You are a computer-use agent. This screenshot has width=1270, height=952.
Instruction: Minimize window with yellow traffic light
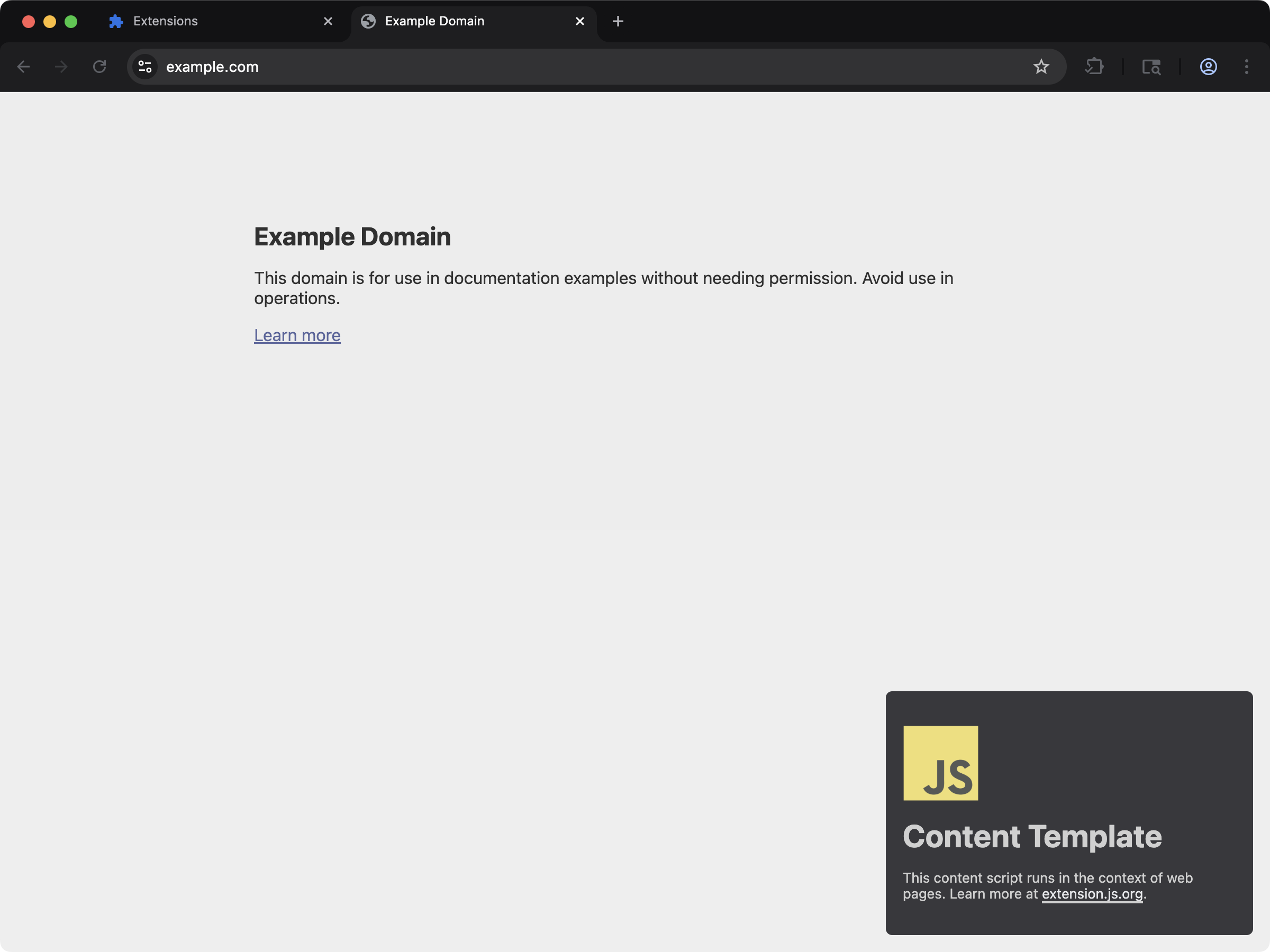50,21
